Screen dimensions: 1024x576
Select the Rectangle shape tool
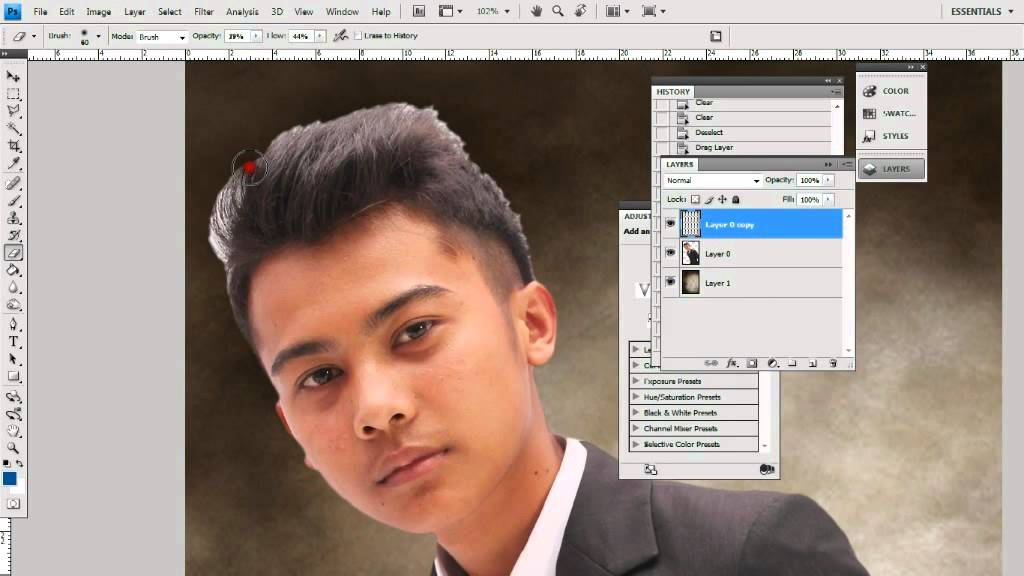[x=13, y=377]
